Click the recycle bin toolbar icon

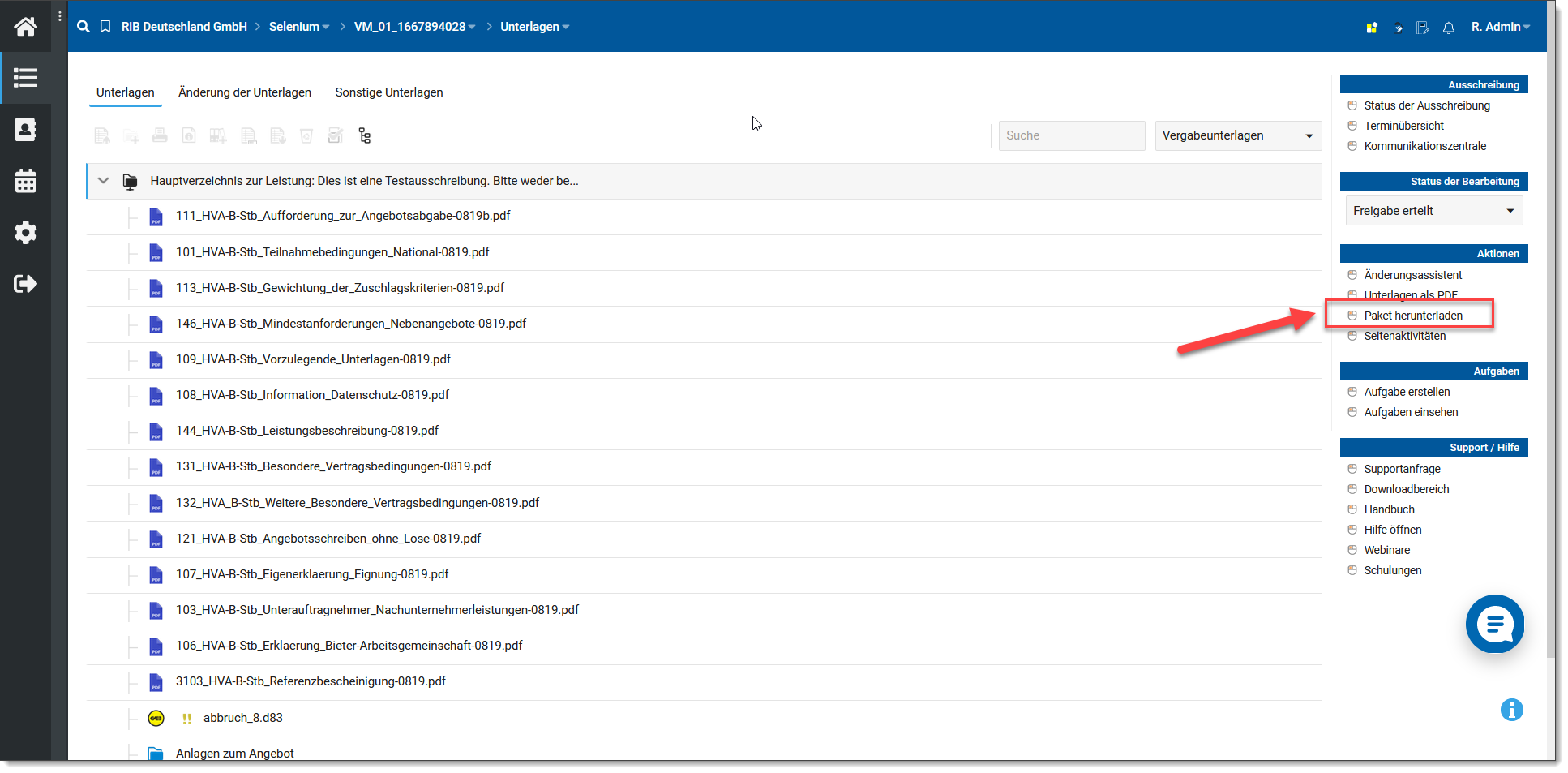coord(306,136)
